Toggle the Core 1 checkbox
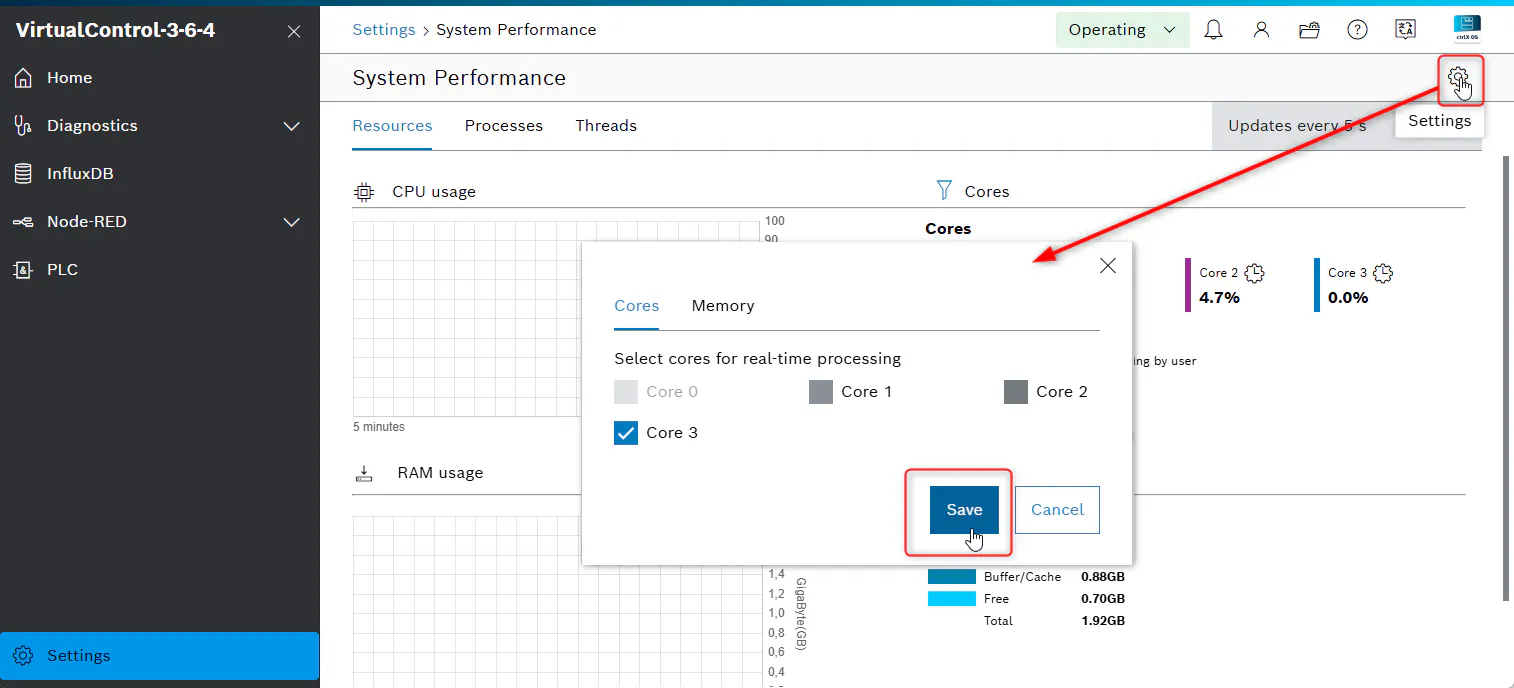1514x688 pixels. coord(821,391)
